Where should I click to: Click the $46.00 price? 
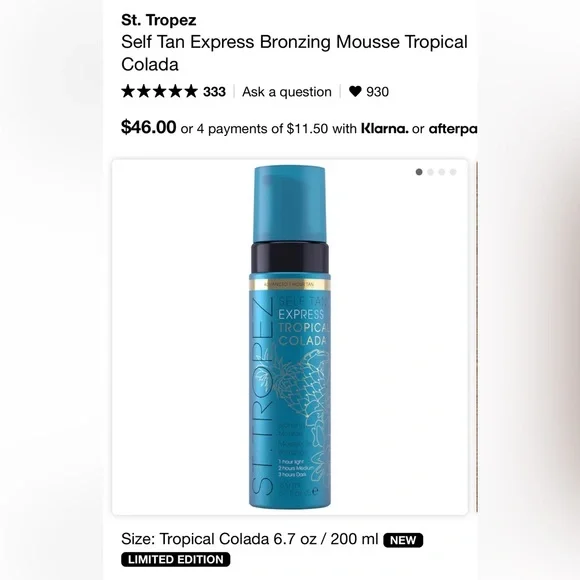[149, 127]
